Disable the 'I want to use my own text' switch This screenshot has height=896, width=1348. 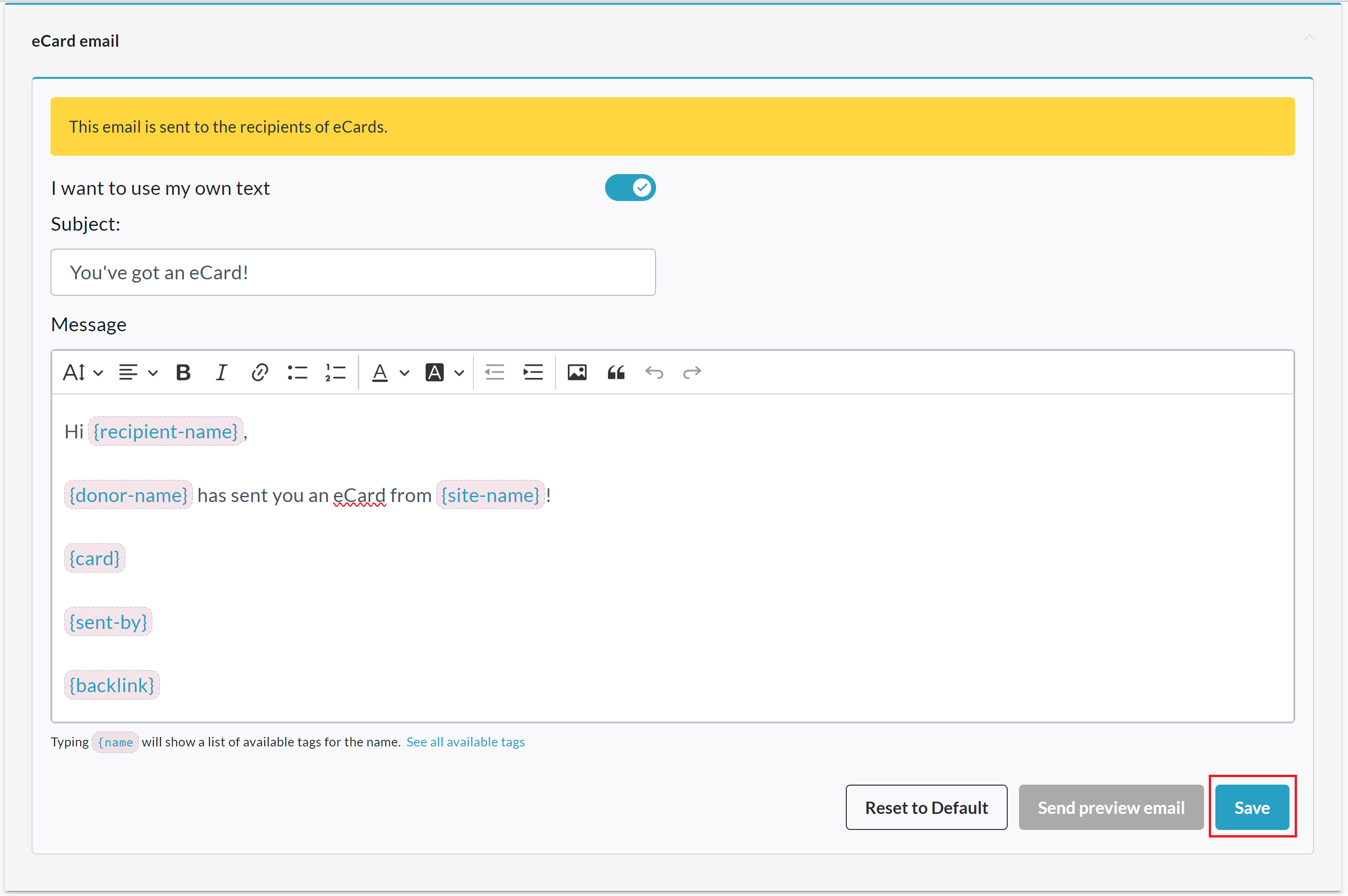tap(630, 187)
